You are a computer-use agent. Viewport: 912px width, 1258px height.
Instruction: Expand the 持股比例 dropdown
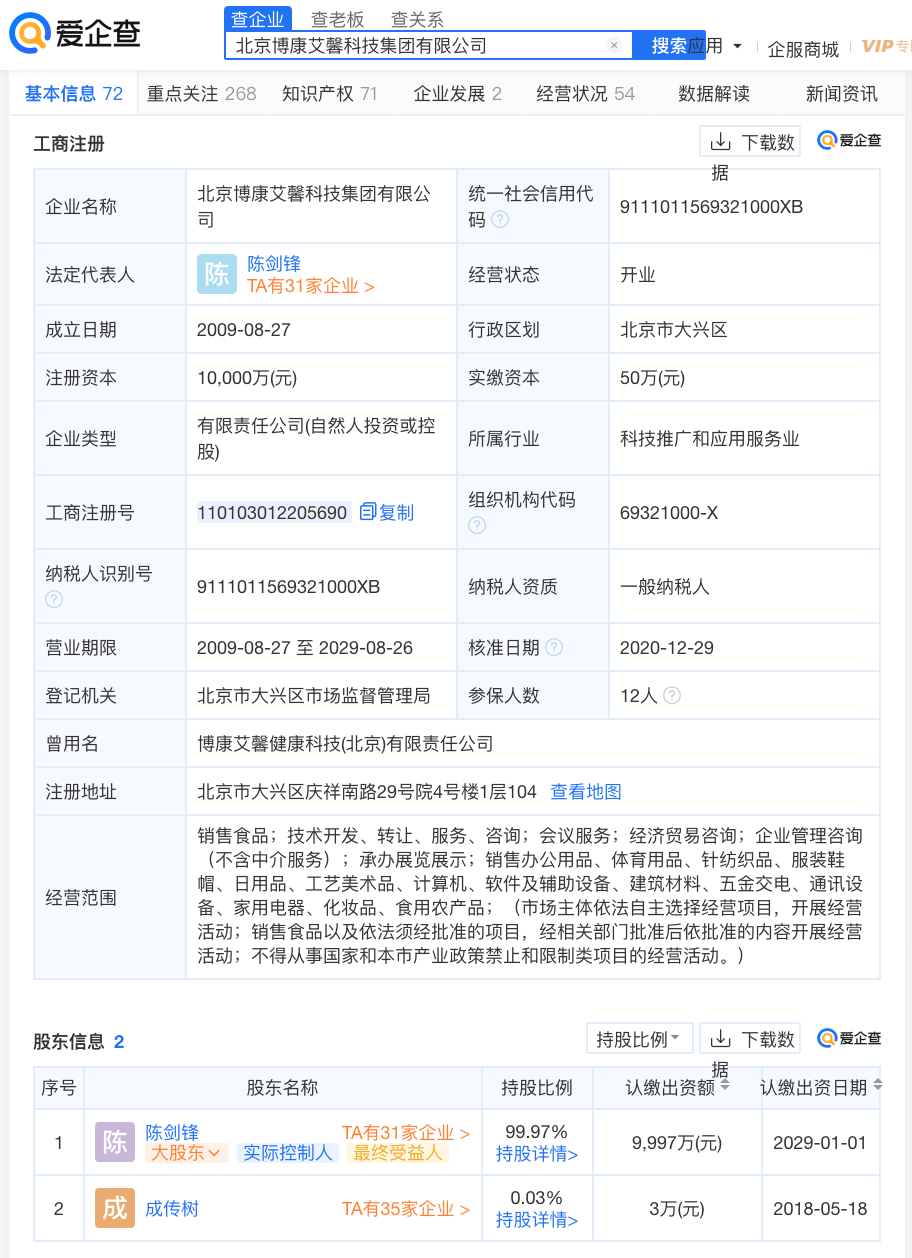click(639, 1039)
